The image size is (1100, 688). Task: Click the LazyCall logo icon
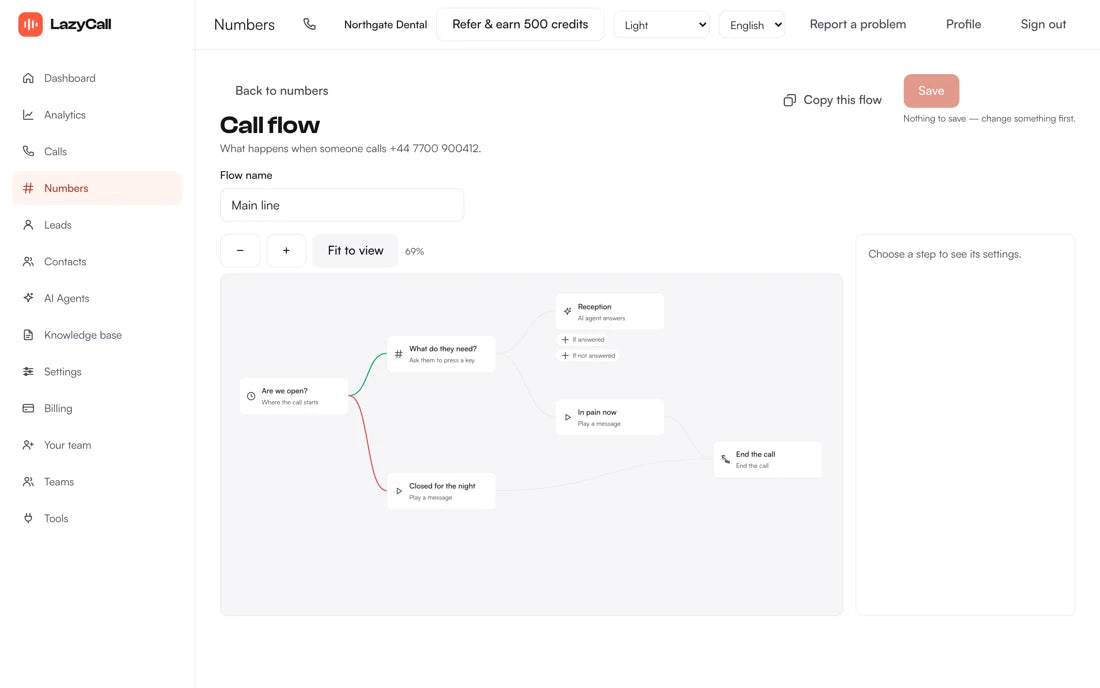pyautogui.click(x=30, y=25)
